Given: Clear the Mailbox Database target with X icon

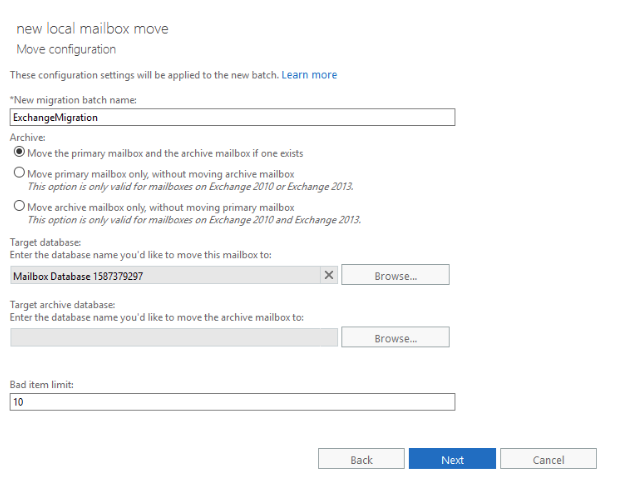Looking at the screenshot, I should [x=329, y=275].
